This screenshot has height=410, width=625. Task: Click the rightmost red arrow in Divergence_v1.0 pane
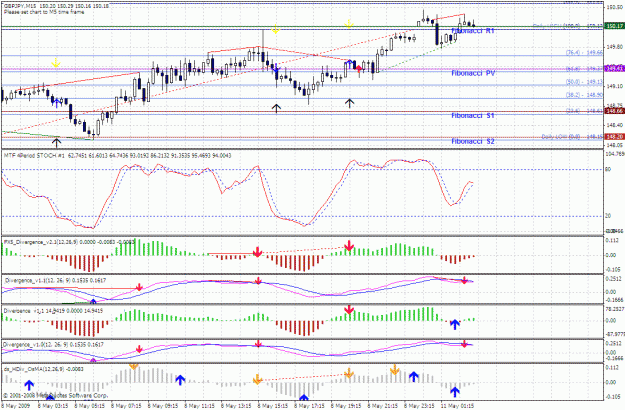tap(464, 344)
